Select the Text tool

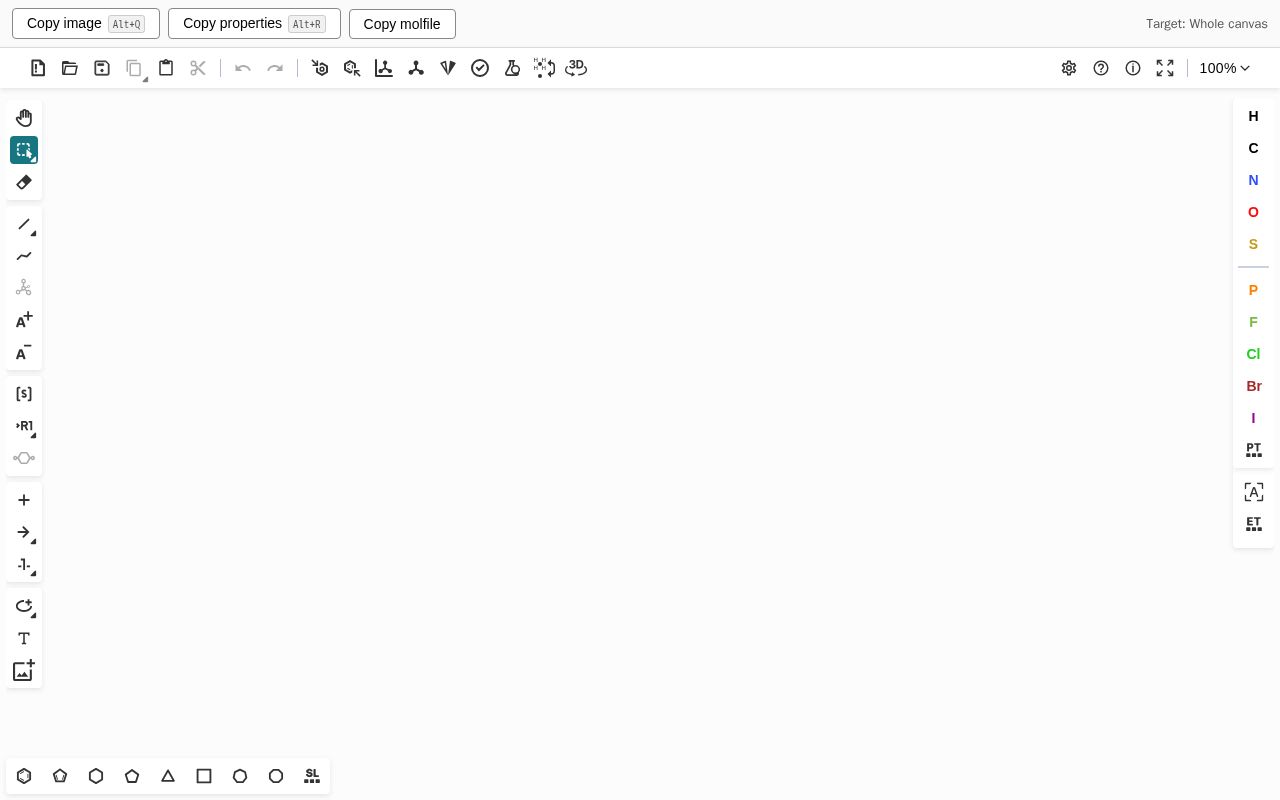24,638
